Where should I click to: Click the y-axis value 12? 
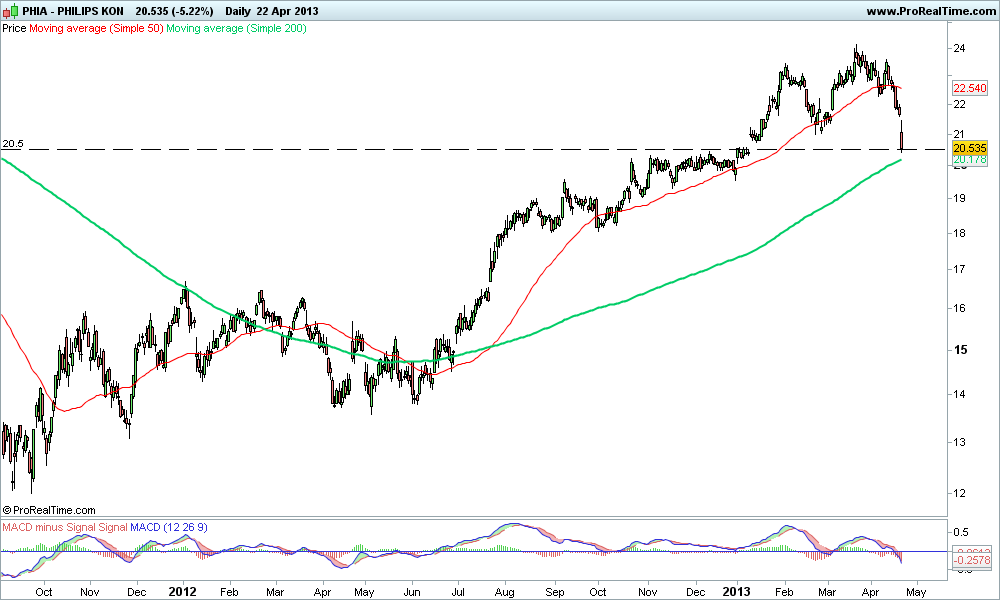coord(959,493)
